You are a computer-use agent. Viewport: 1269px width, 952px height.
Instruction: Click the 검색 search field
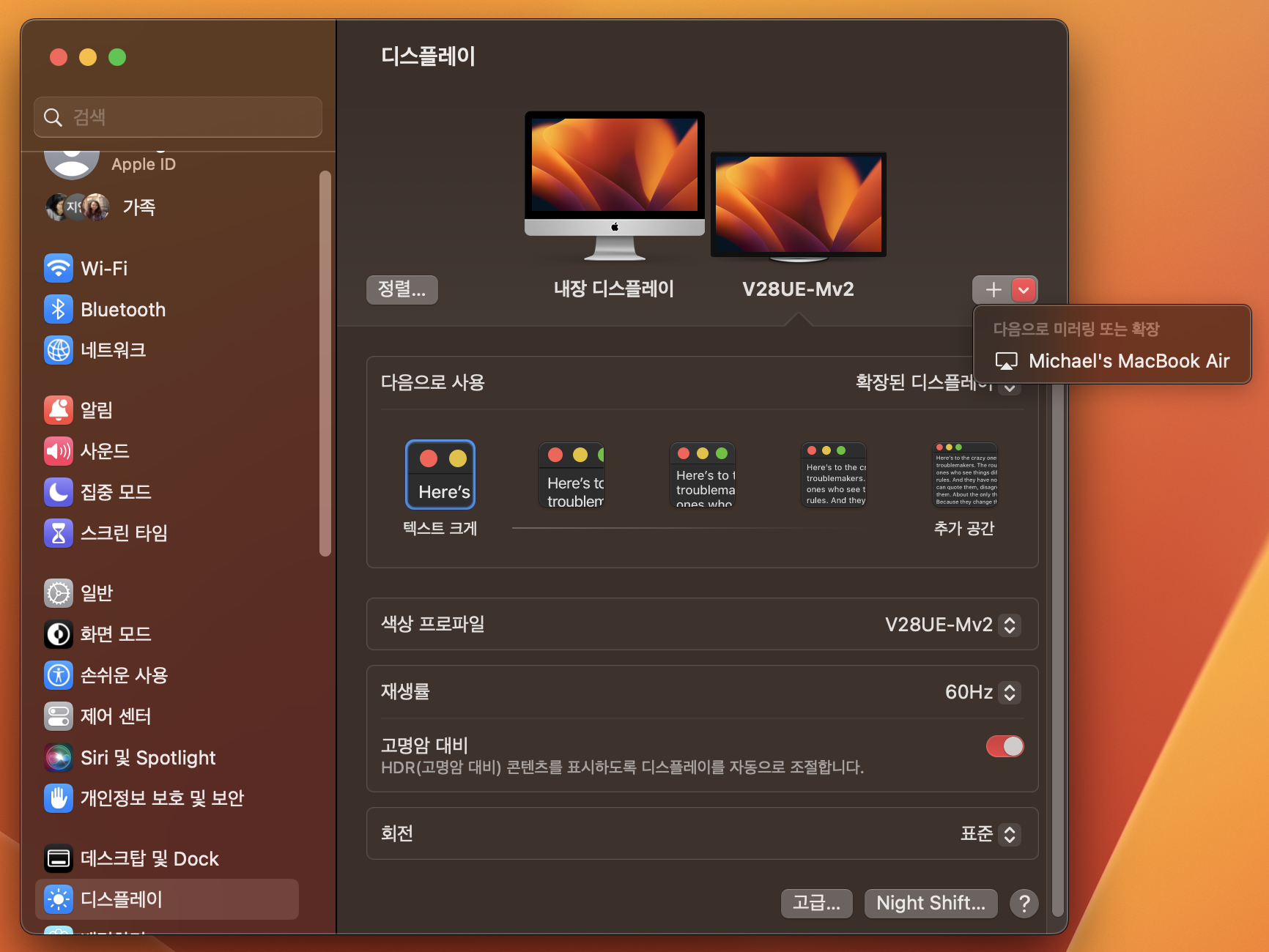pos(177,116)
